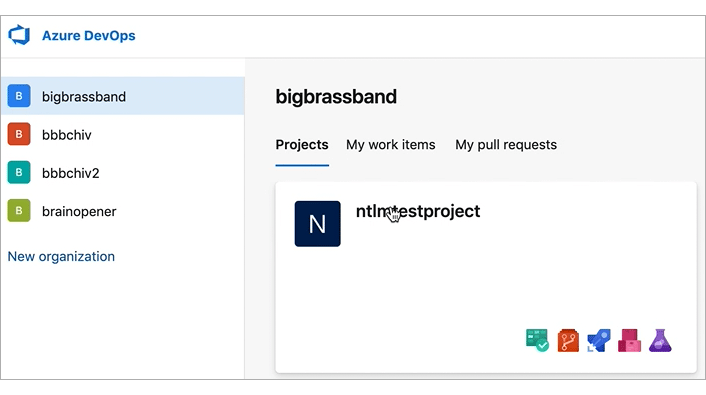Select the brainopener organization
The height and width of the screenshot is (395, 706).
122,211
